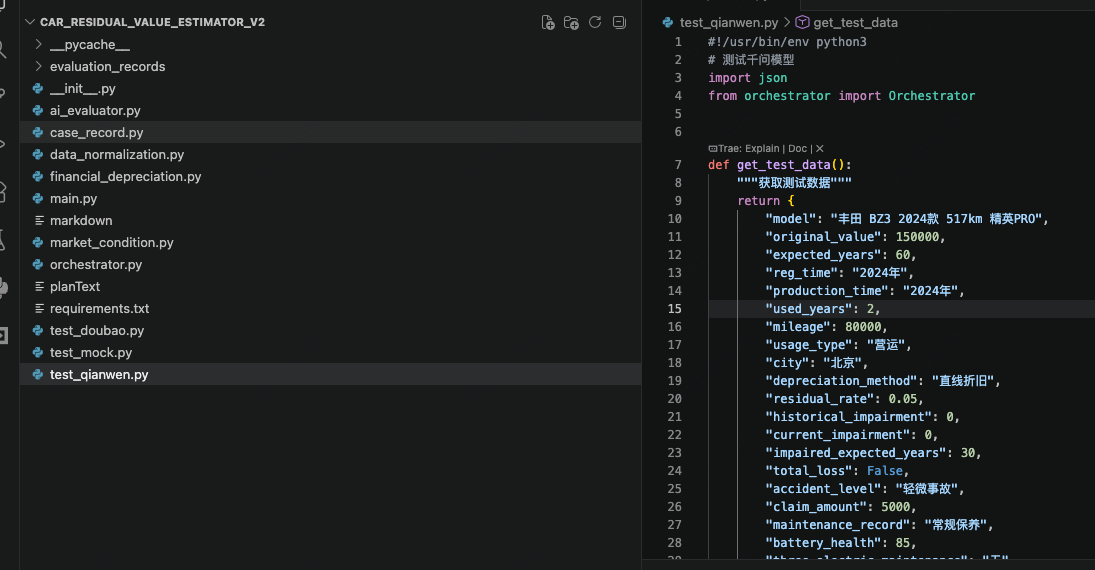Click the New File icon in explorer header
Screen dimensions: 1095x570
(x=548, y=22)
